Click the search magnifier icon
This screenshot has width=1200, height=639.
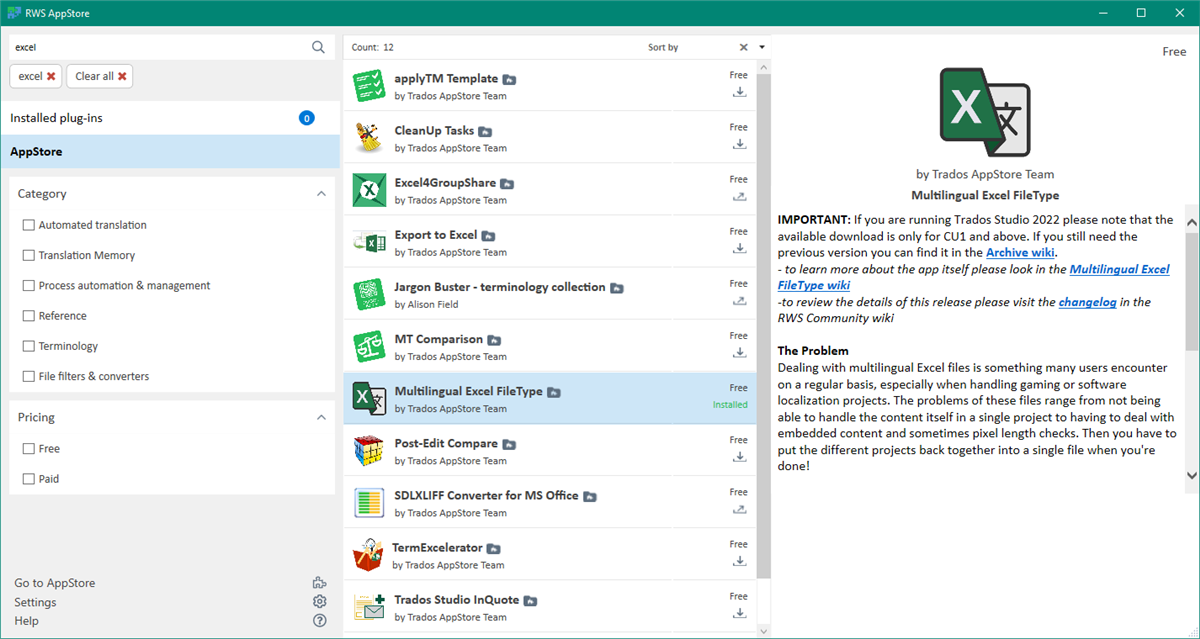click(x=318, y=47)
